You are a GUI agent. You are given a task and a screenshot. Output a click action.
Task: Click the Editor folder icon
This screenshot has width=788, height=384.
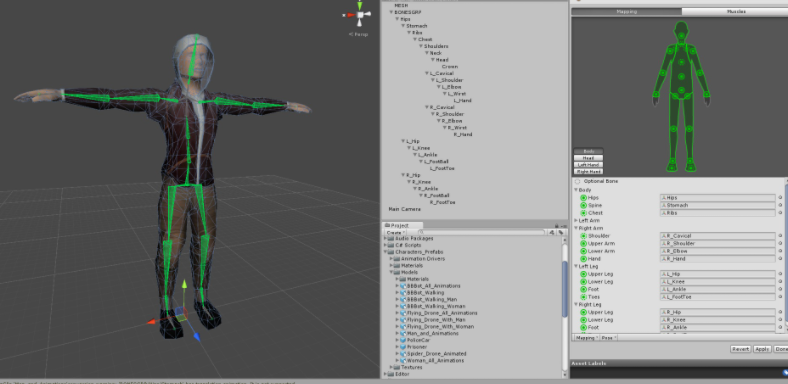391,374
